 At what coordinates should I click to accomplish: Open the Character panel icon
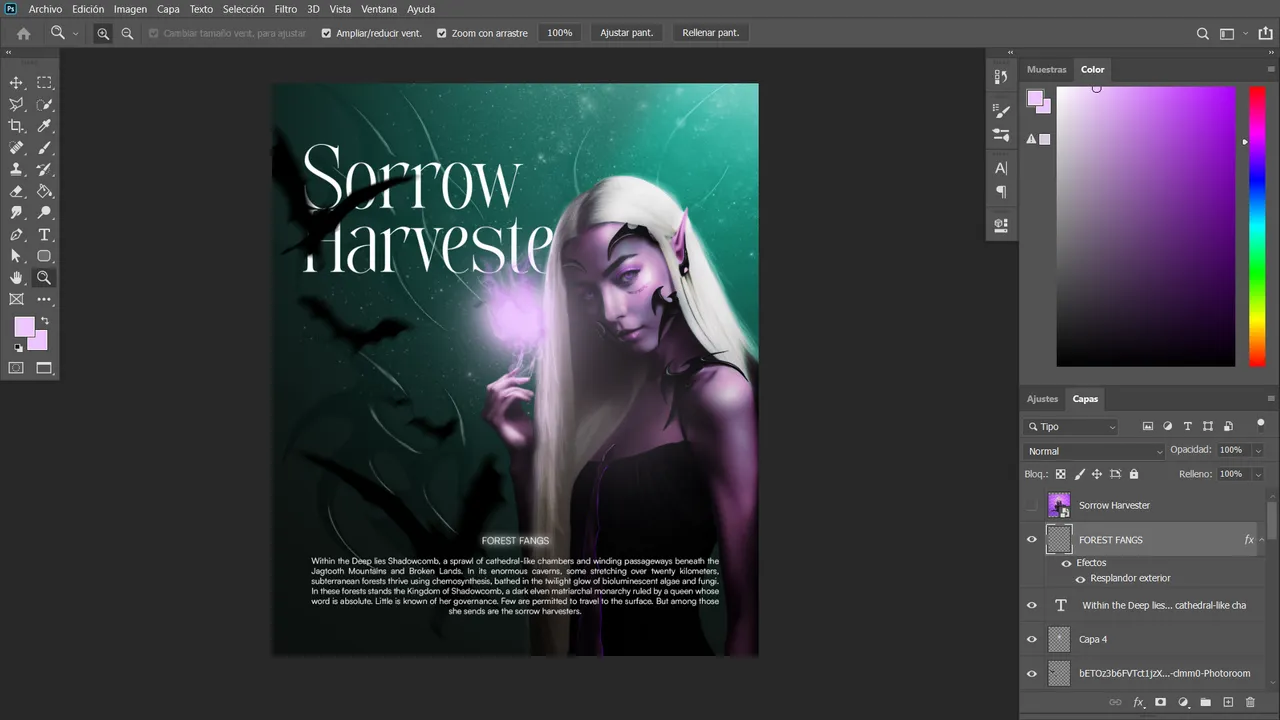point(1001,168)
